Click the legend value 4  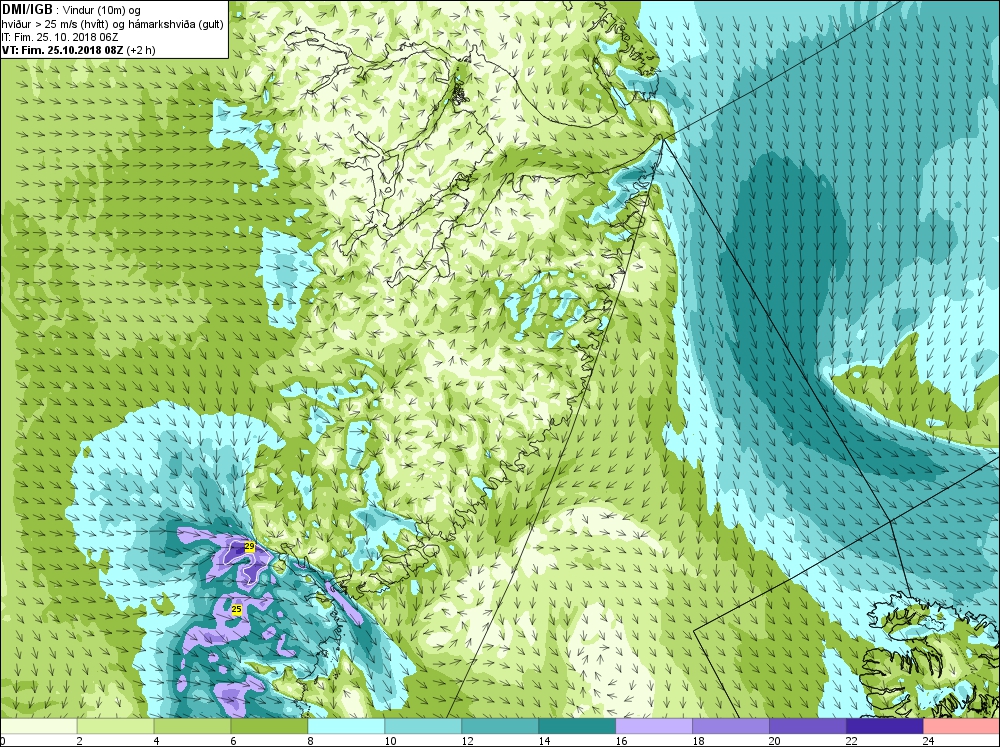156,741
